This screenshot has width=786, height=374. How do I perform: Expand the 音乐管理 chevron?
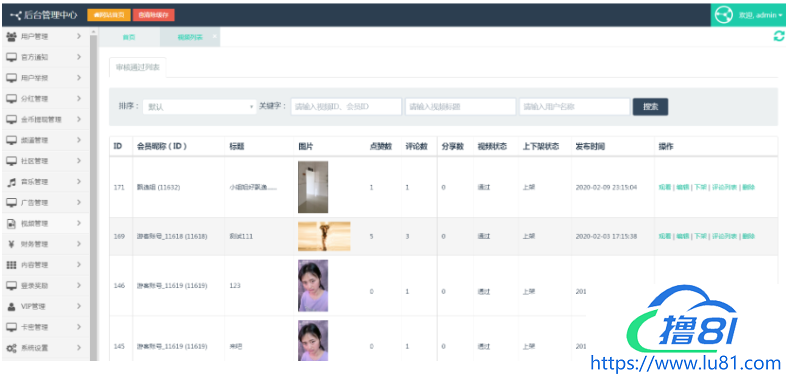click(79, 182)
